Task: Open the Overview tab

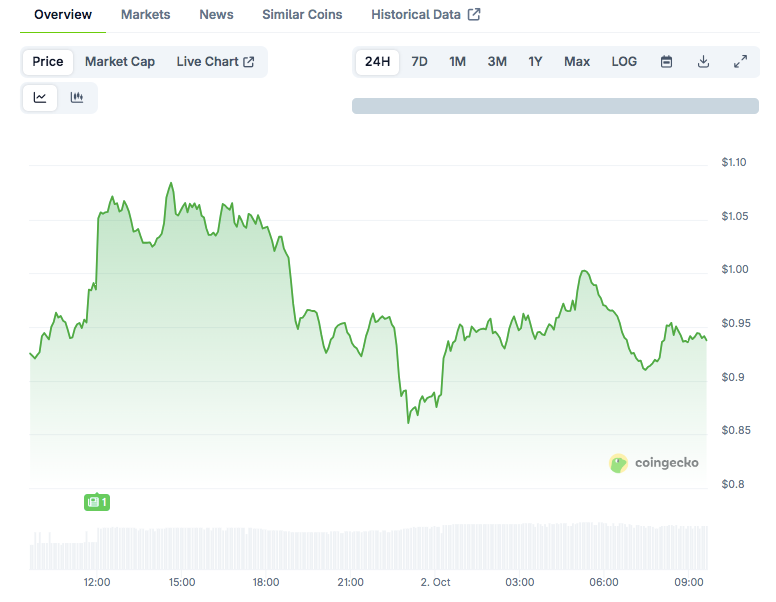Action: 63,14
